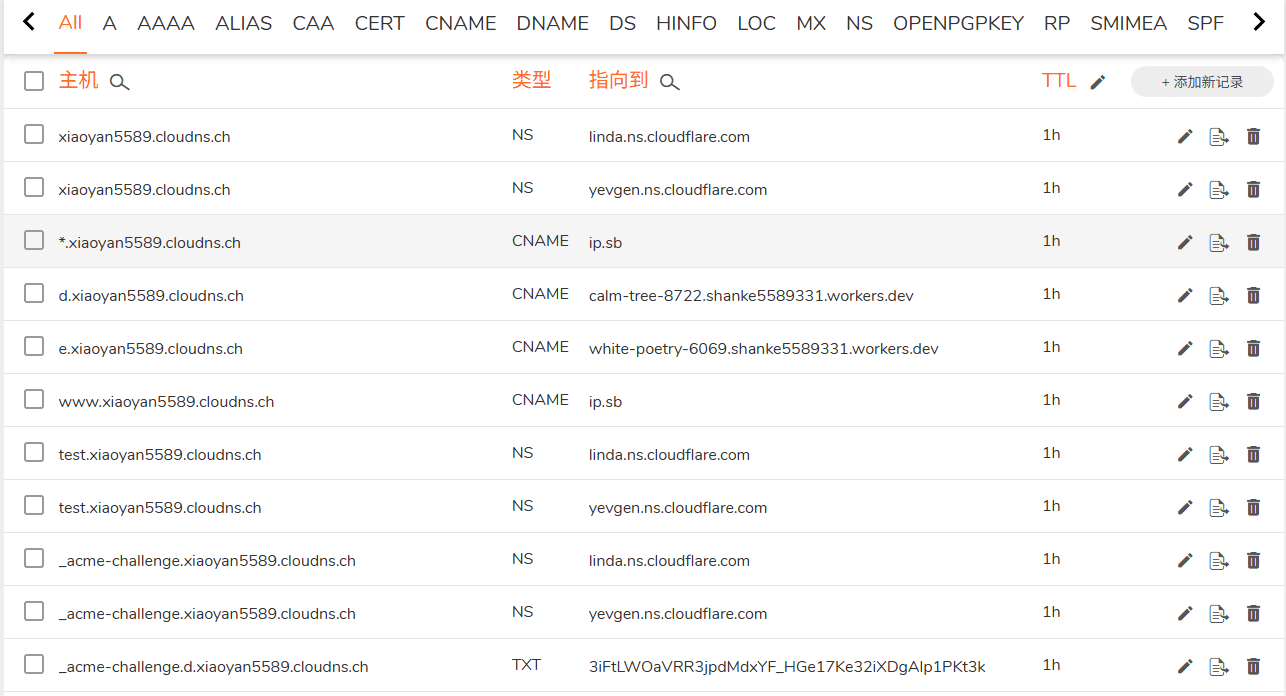This screenshot has width=1286, height=696.
Task: Click search icon beside 指向到 column header
Action: [670, 83]
